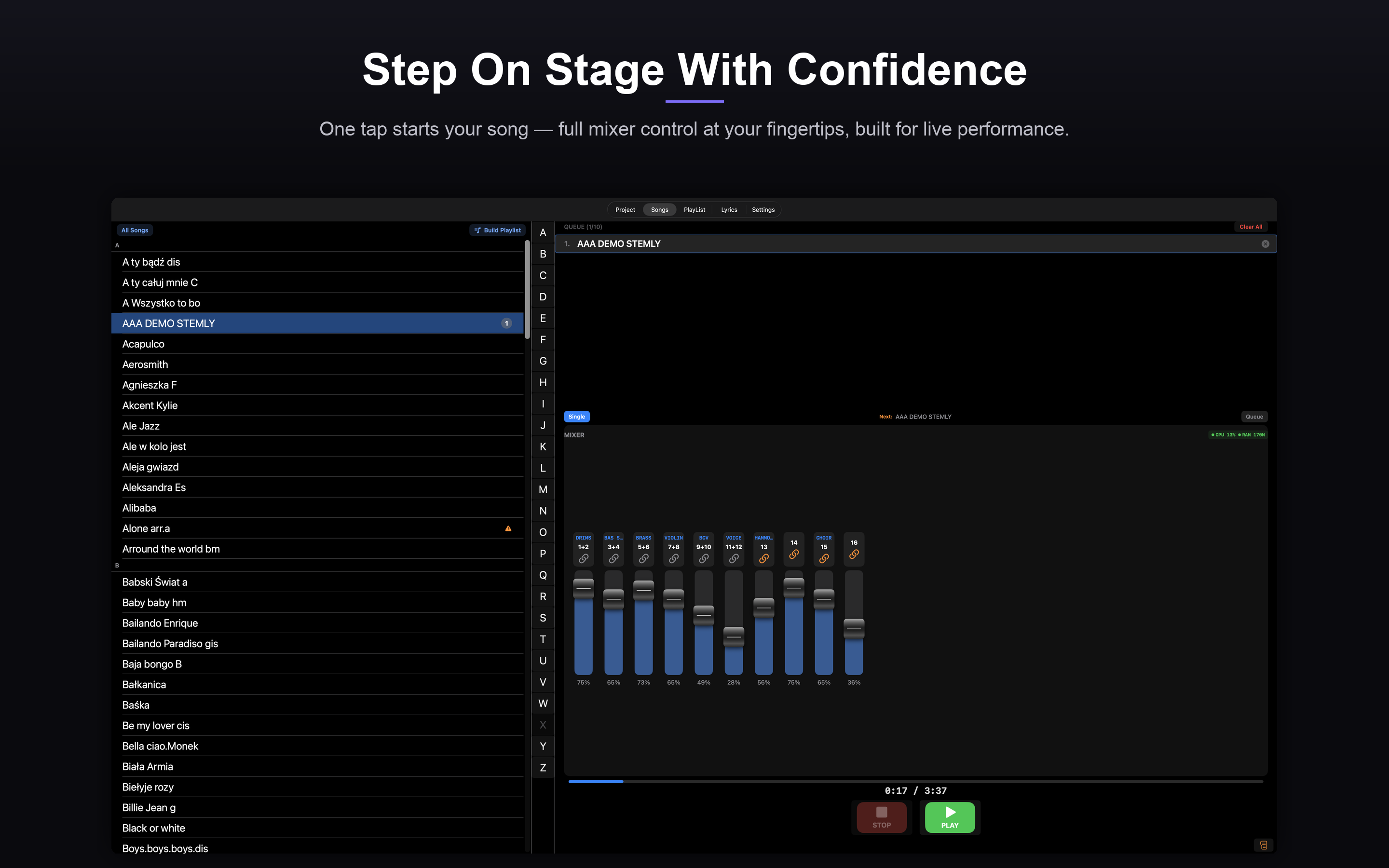Open the notes icon at bottom right corner
This screenshot has height=868, width=1389.
(1263, 845)
